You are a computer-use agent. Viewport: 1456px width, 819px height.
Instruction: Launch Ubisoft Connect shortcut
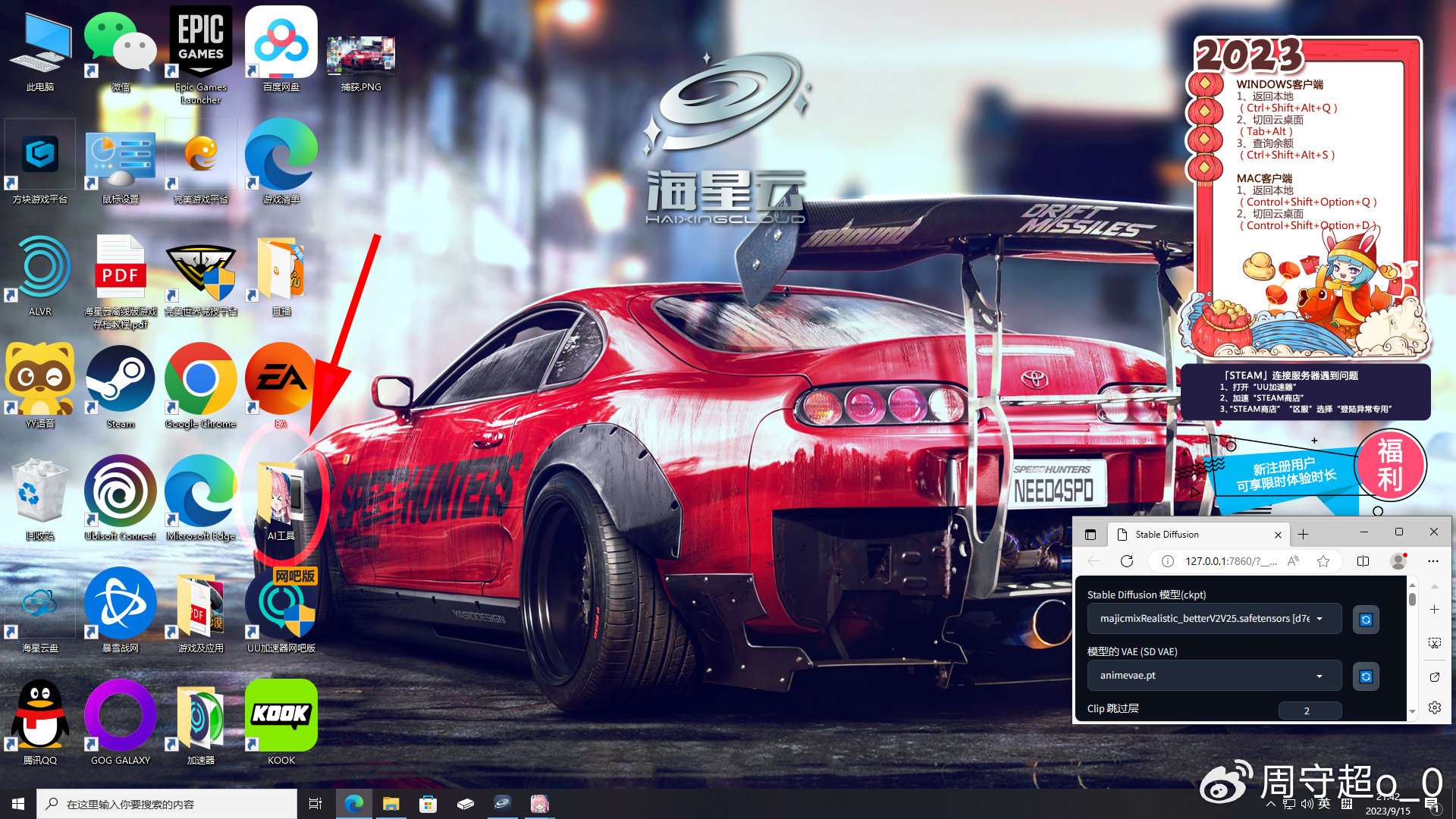121,499
